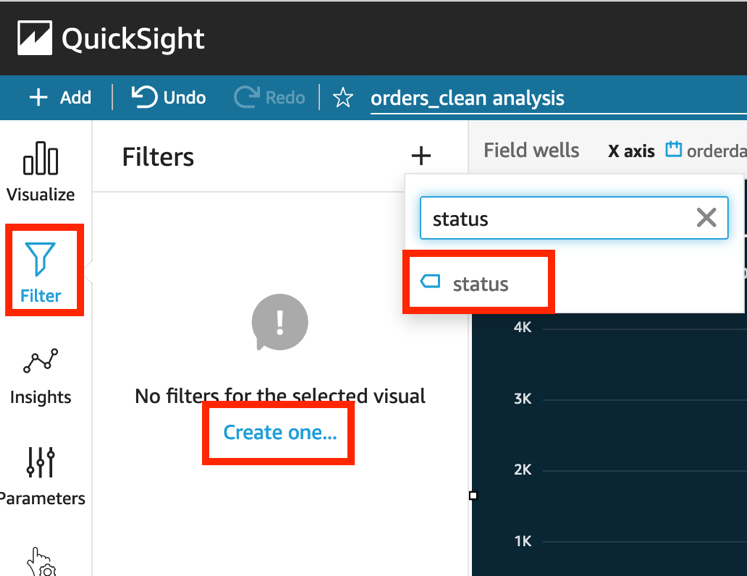Open the Filter panel
The width and height of the screenshot is (747, 576).
[x=41, y=272]
